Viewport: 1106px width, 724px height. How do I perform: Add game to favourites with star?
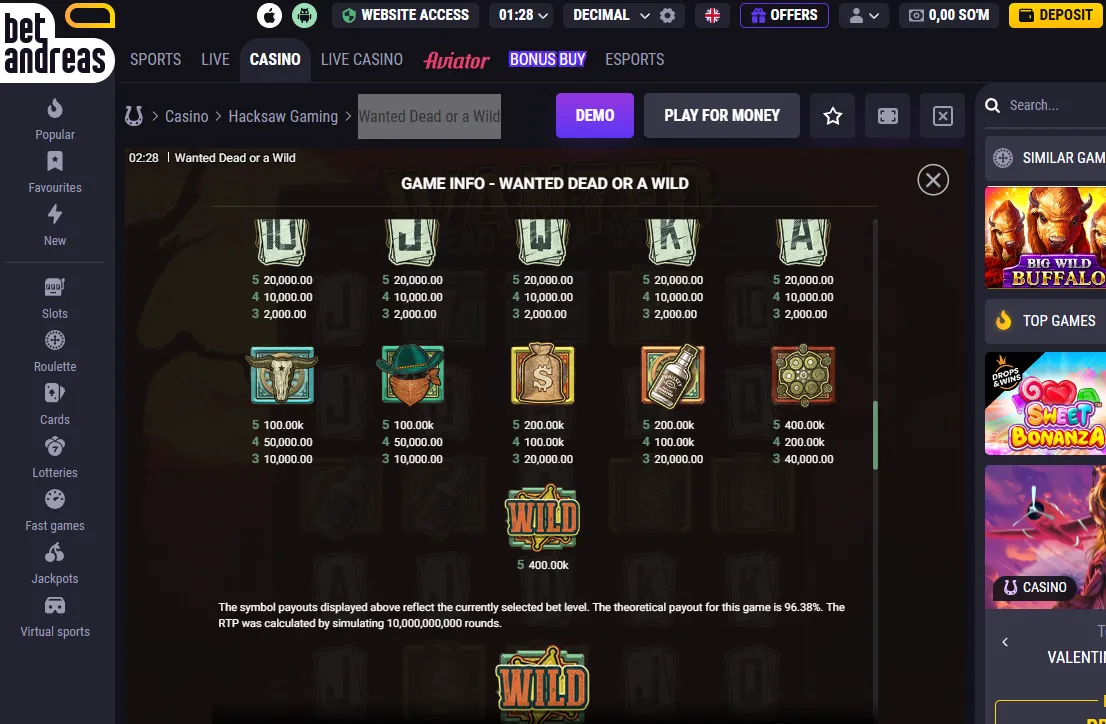[x=832, y=116]
